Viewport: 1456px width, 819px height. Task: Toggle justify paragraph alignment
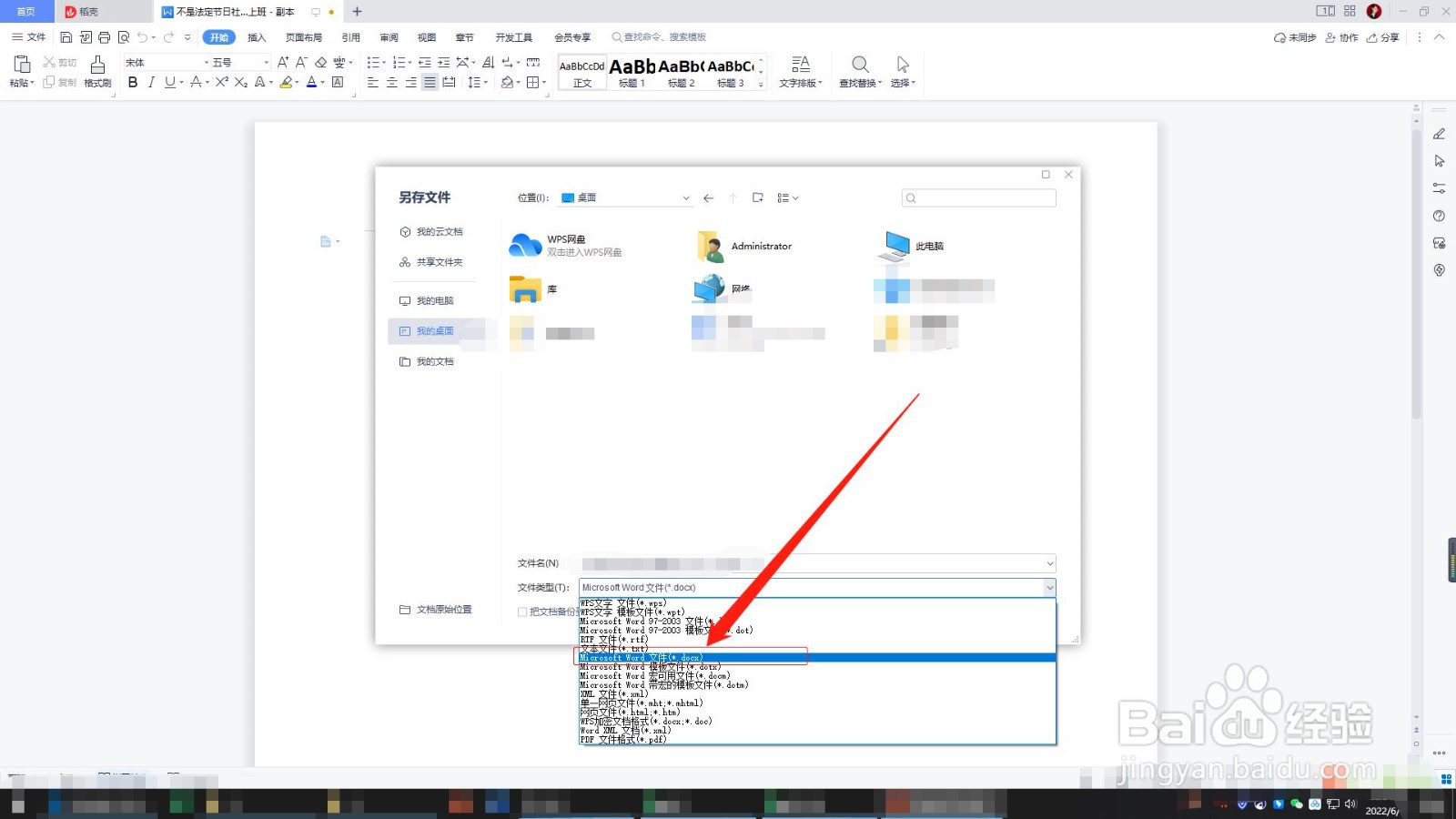[x=430, y=82]
